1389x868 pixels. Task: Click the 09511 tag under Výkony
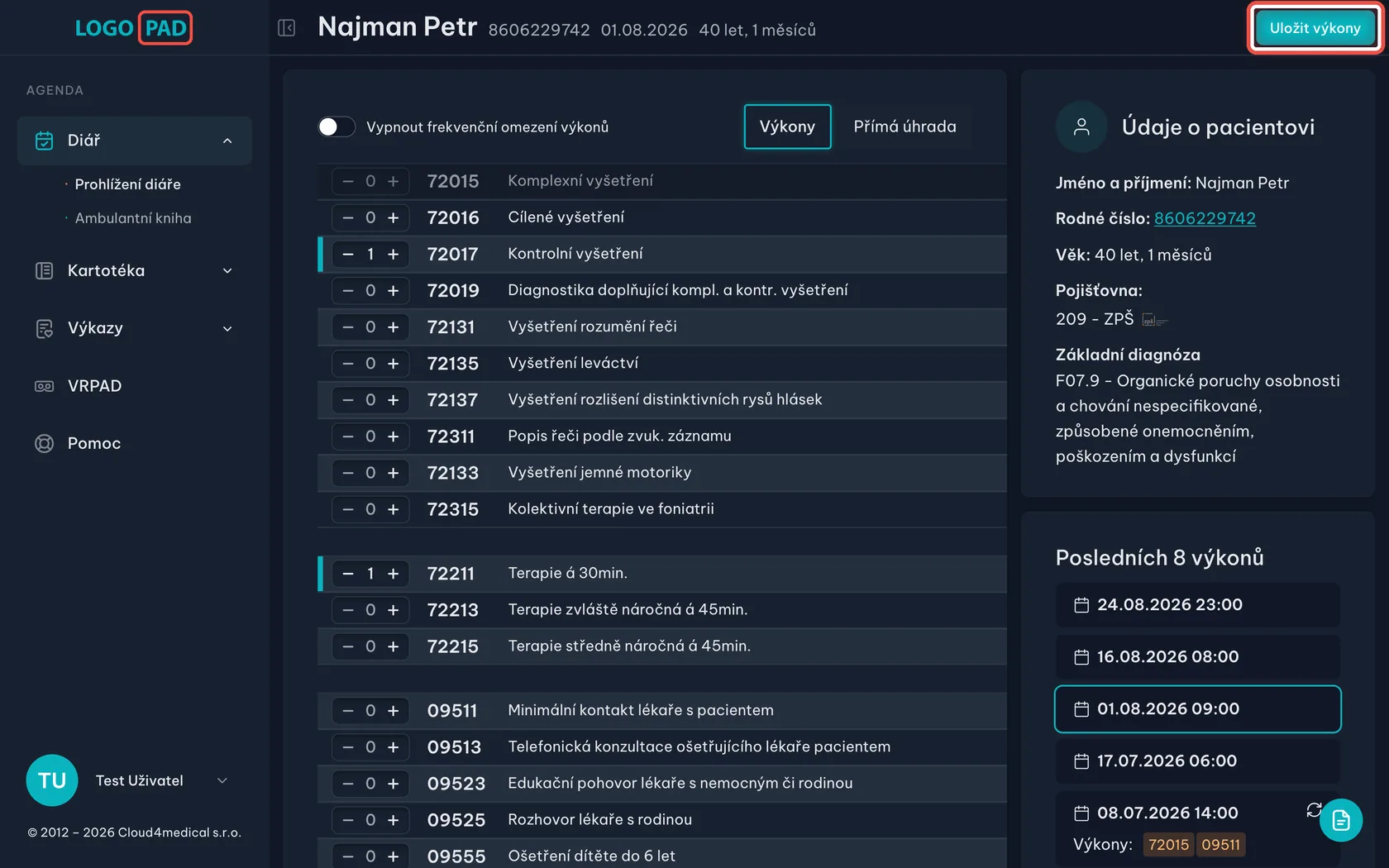click(x=1220, y=845)
